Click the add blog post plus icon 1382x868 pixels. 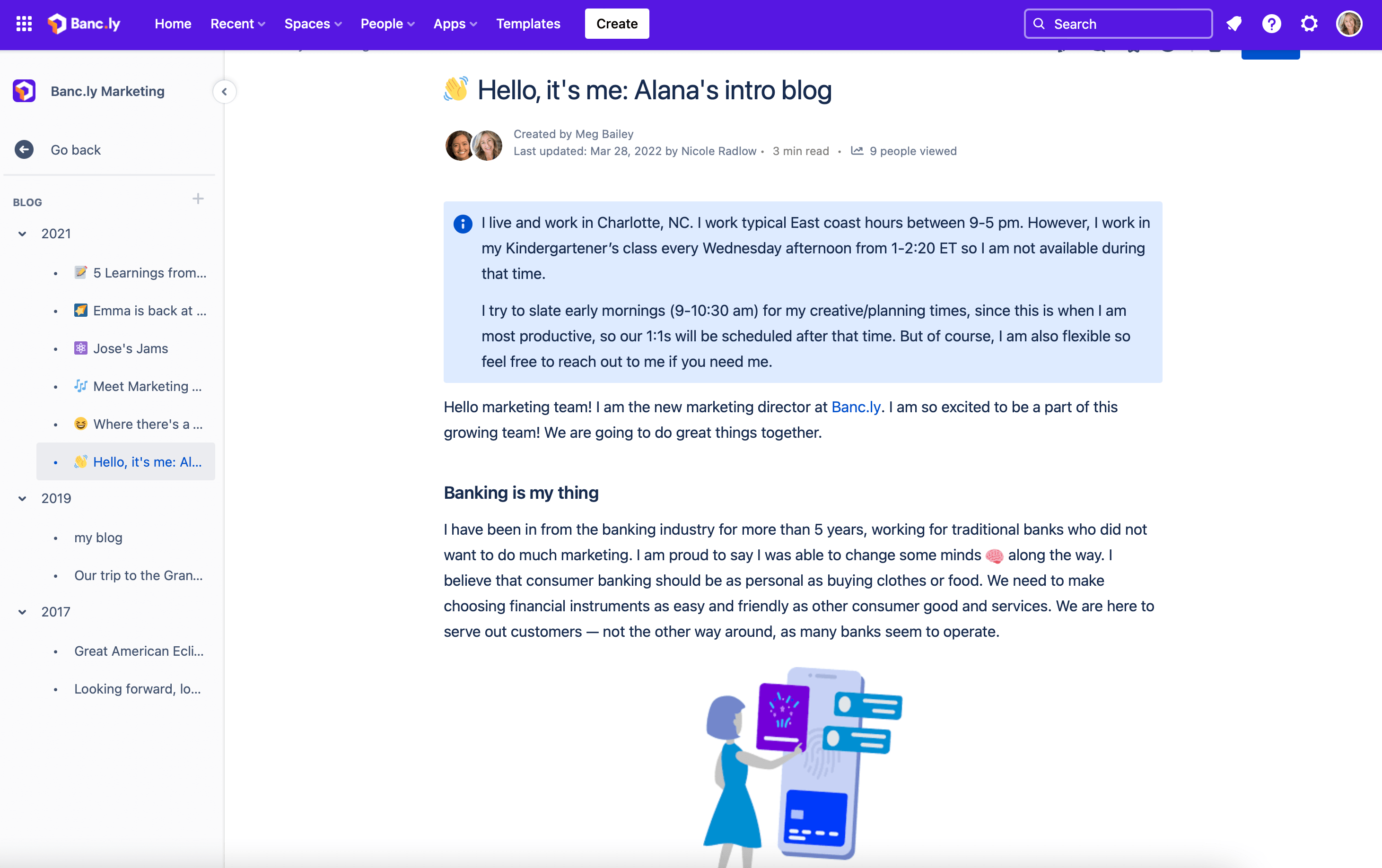(199, 199)
